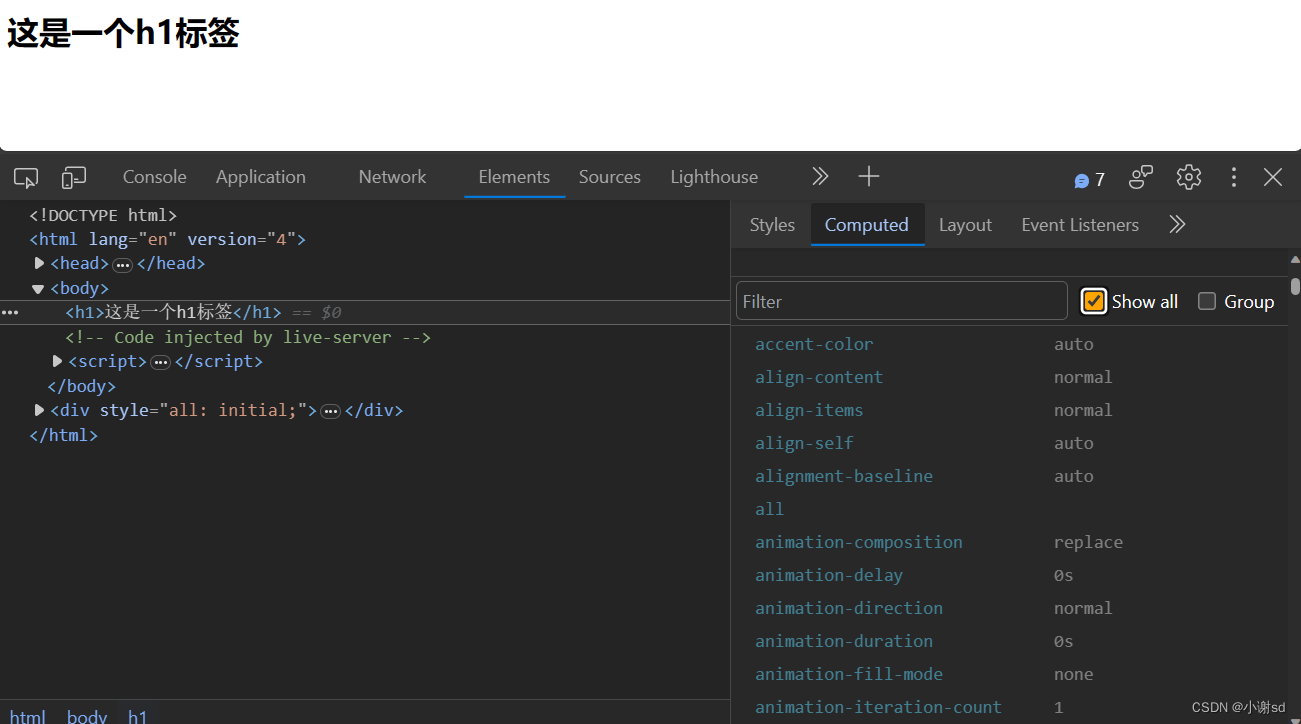Click the animation-direction property

point(849,608)
